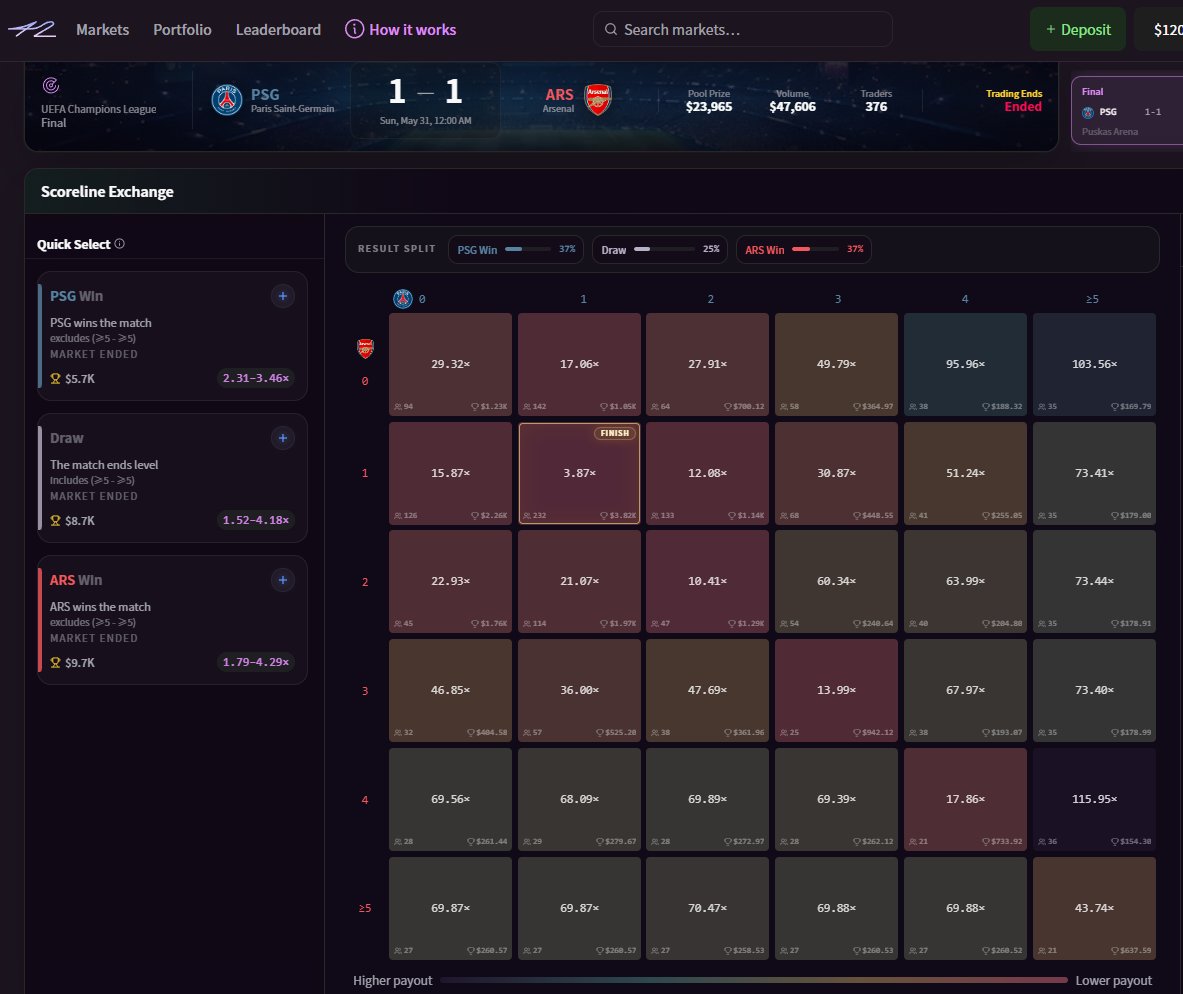Click the trophy icon next to $8.7K
The width and height of the screenshot is (1183, 994).
click(x=55, y=520)
